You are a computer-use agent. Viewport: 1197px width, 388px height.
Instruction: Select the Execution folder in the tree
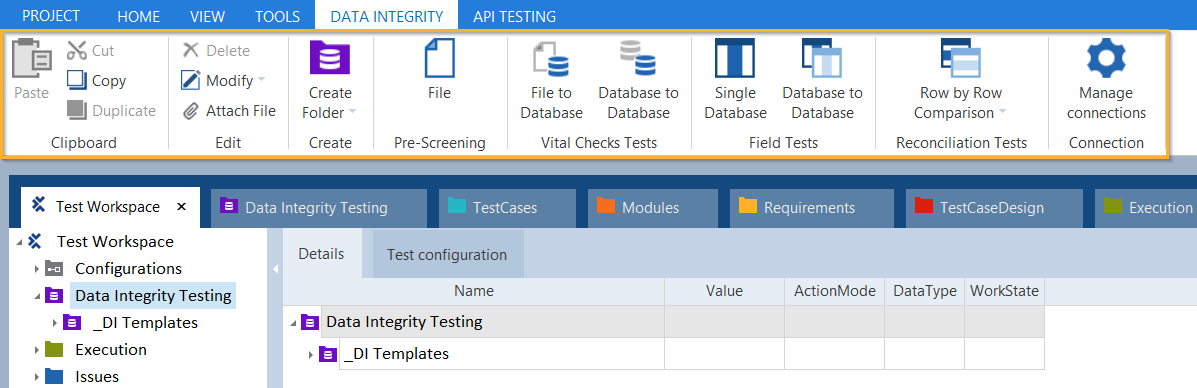(x=111, y=350)
